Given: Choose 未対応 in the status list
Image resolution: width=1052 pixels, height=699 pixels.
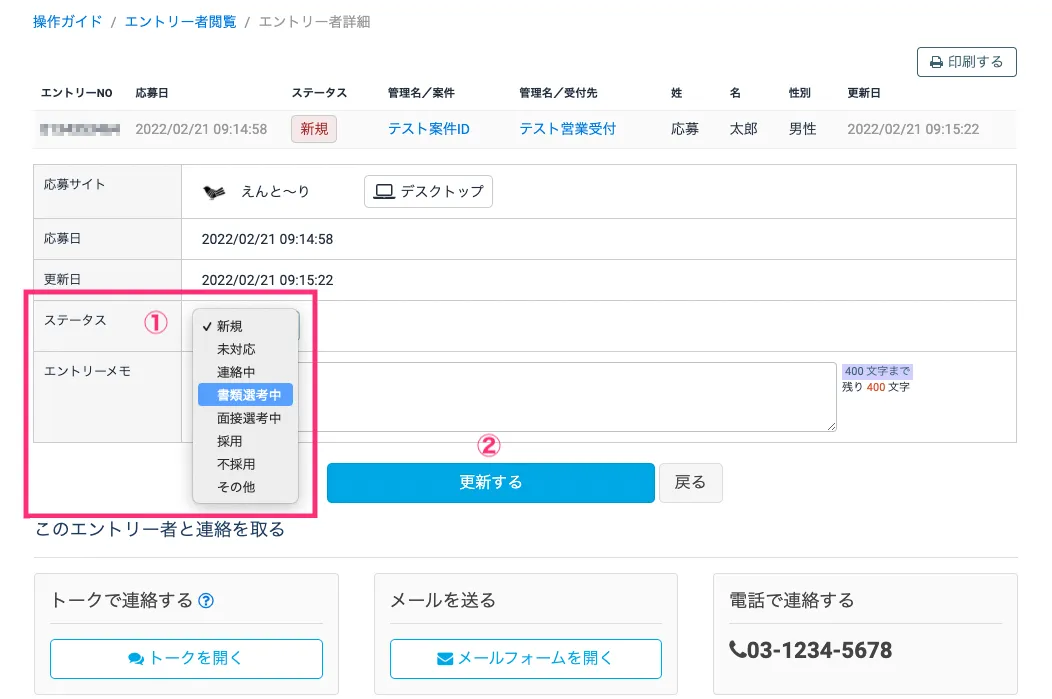Looking at the screenshot, I should click(x=236, y=349).
